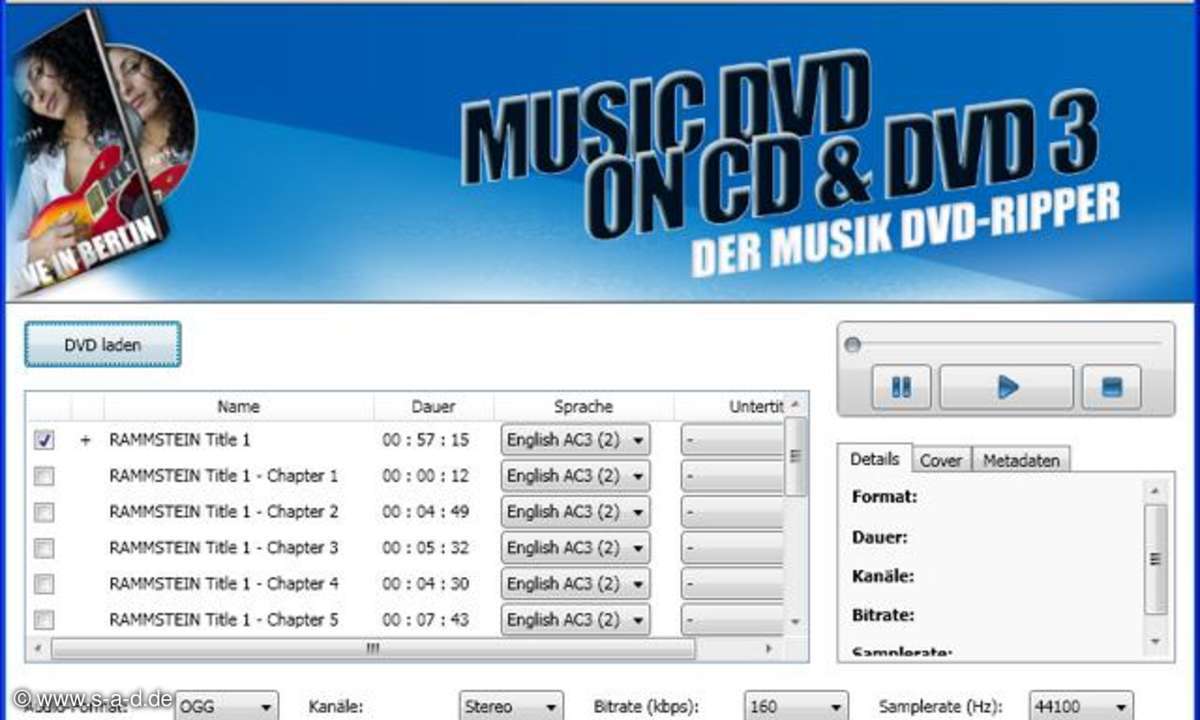The width and height of the screenshot is (1200, 720).
Task: Click duration 00 : 57 : 15
Action: (425, 440)
